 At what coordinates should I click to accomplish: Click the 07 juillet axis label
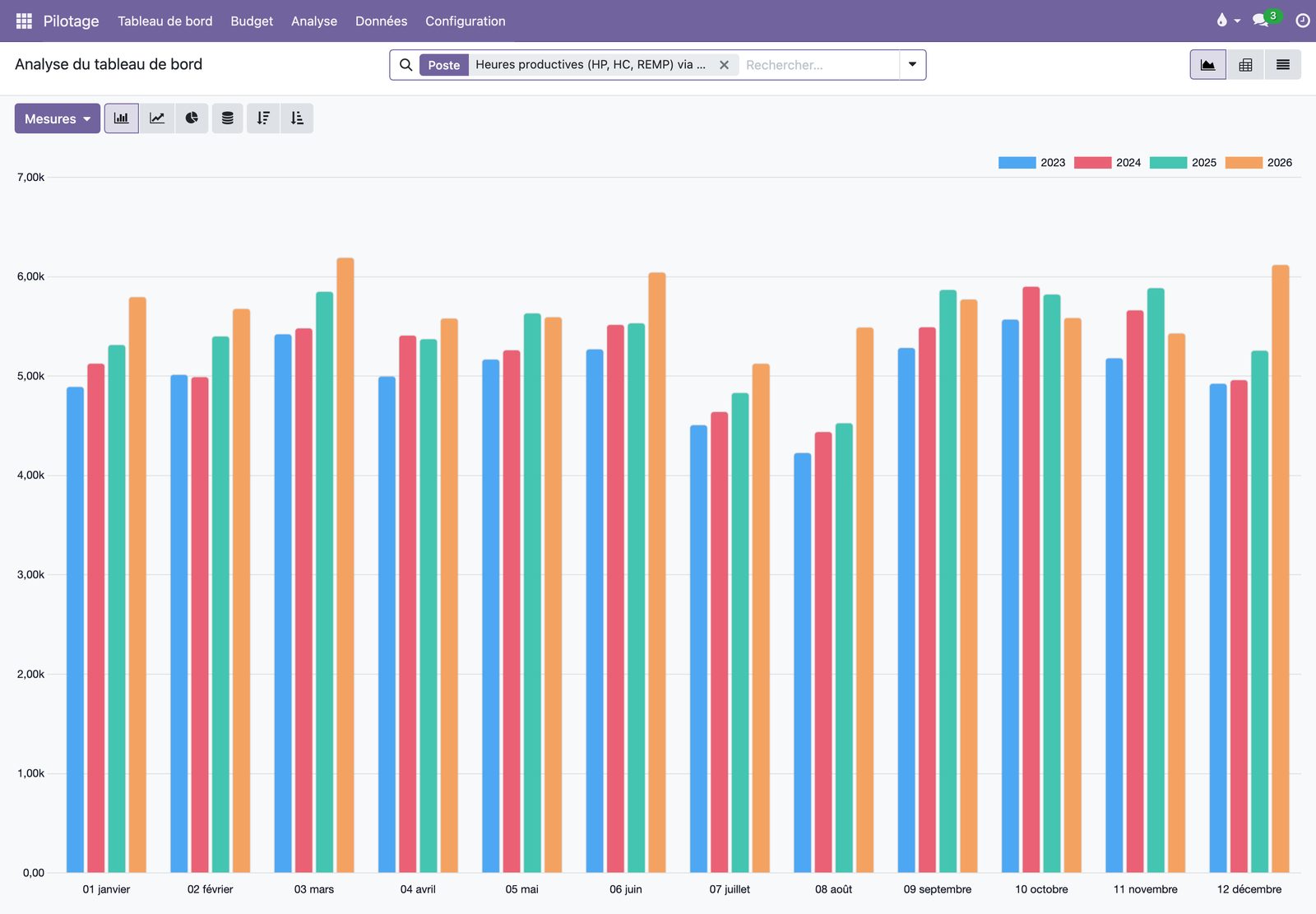click(730, 889)
